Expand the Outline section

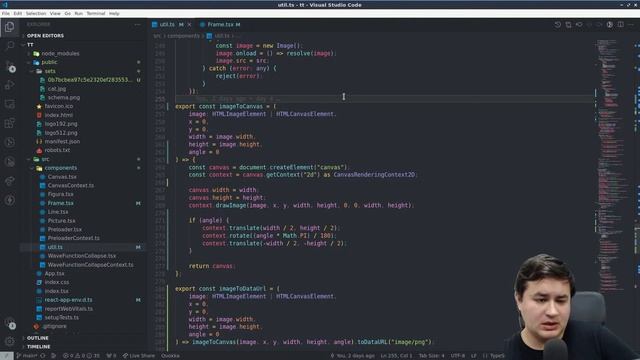[x=82, y=338]
